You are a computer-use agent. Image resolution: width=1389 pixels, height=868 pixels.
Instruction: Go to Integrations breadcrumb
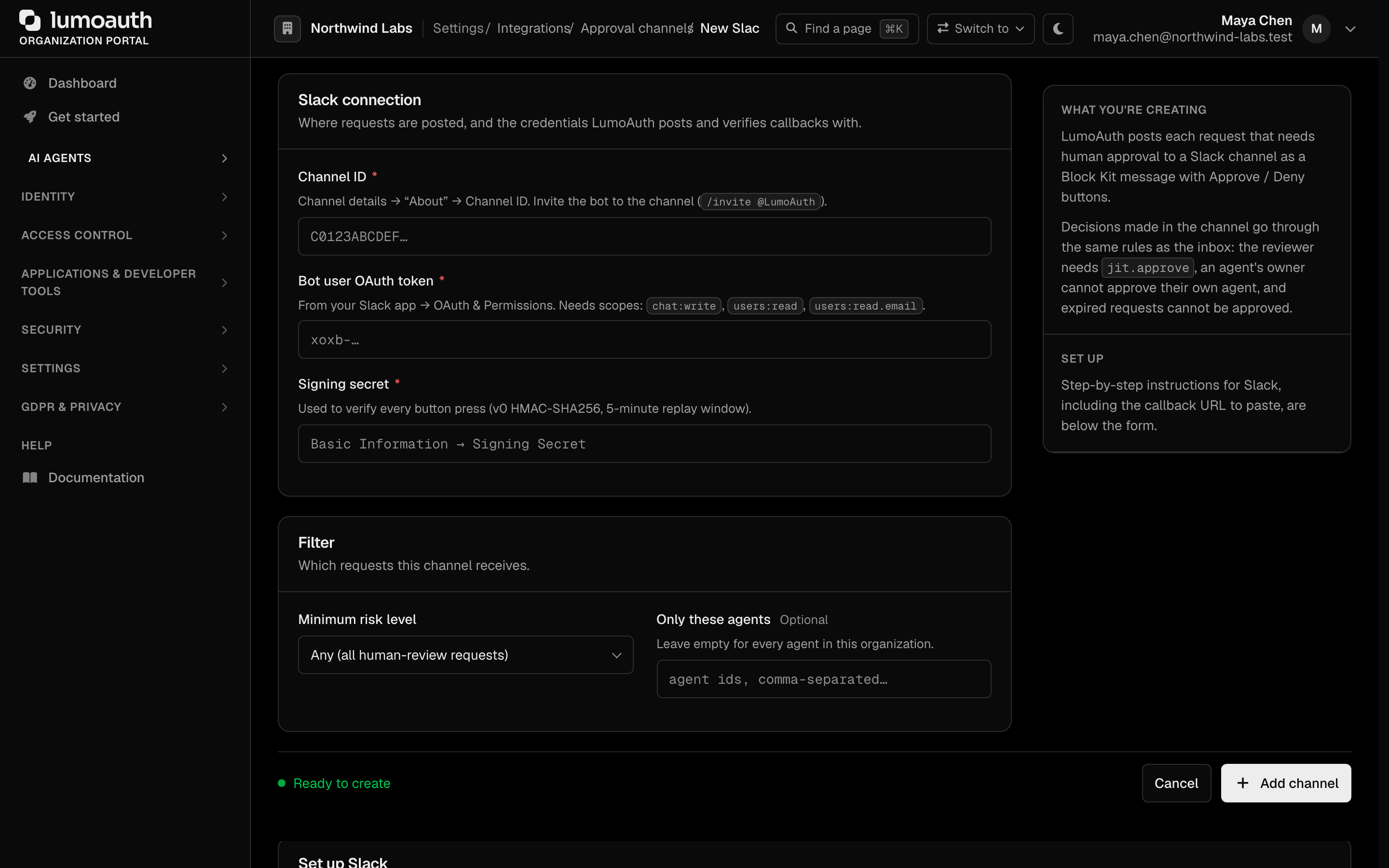click(x=532, y=28)
